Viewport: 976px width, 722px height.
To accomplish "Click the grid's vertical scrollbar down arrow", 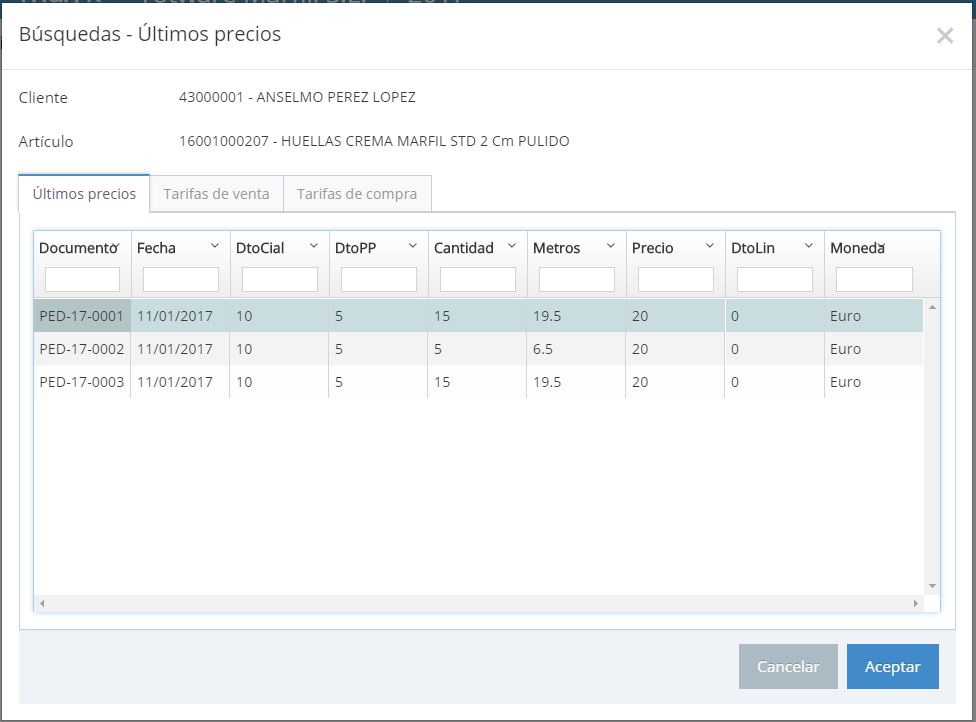I will [932, 586].
